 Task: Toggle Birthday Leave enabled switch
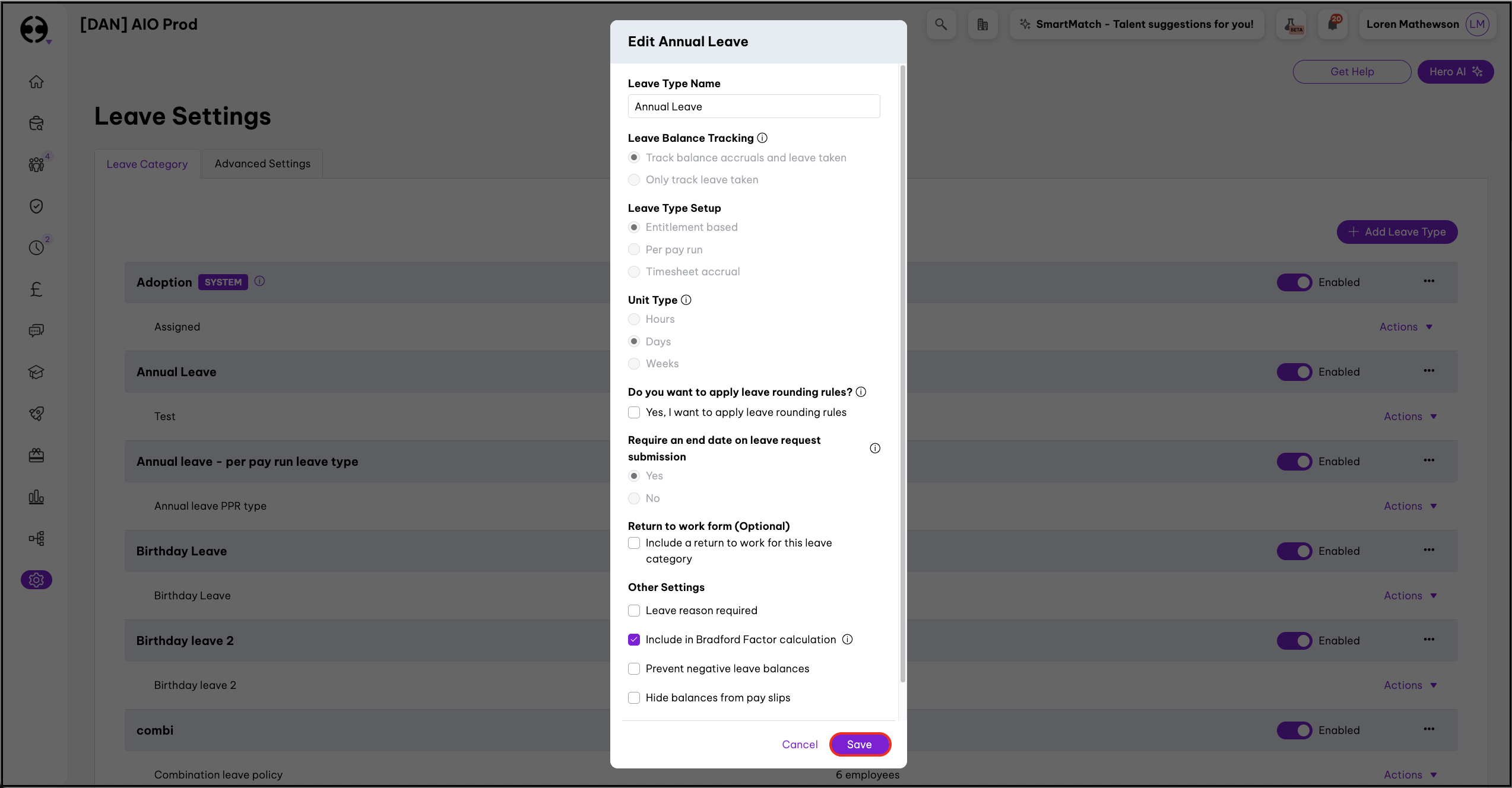1294,551
